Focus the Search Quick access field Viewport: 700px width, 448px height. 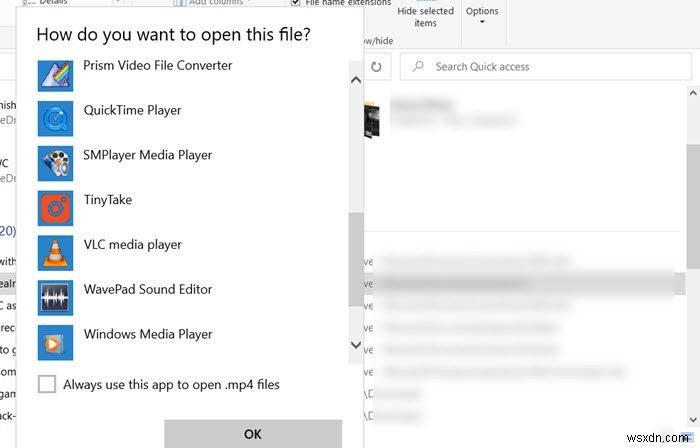click(546, 66)
